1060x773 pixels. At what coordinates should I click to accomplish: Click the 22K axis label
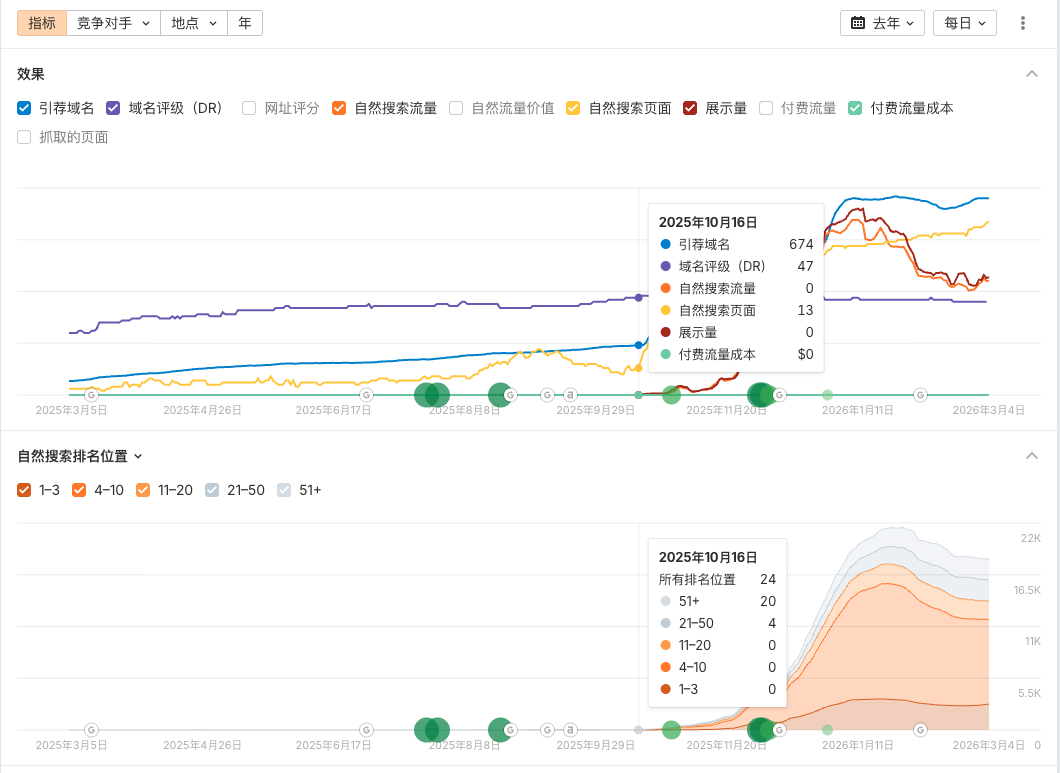(1030, 538)
